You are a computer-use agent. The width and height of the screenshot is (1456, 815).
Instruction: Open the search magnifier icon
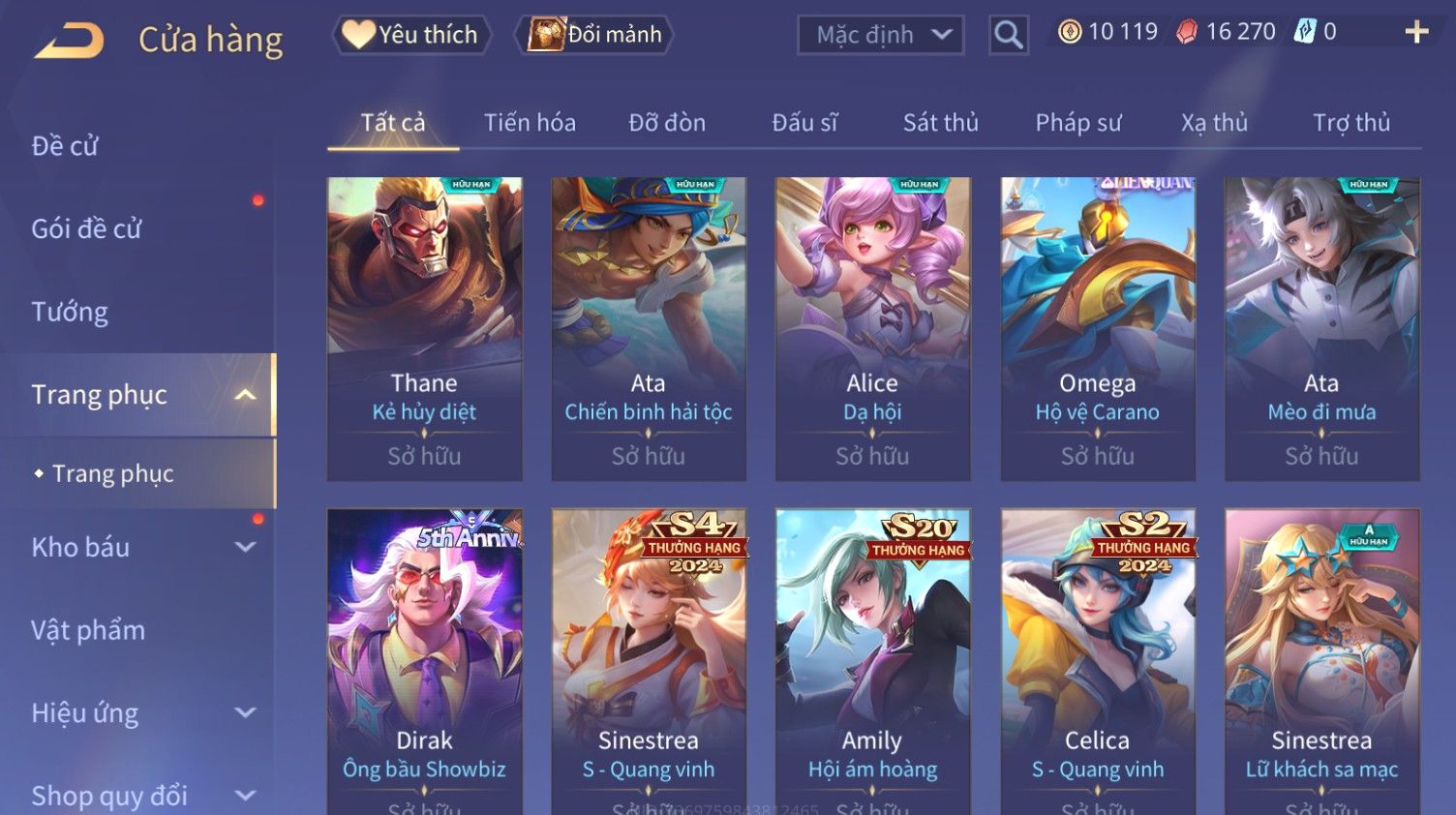pos(1008,36)
